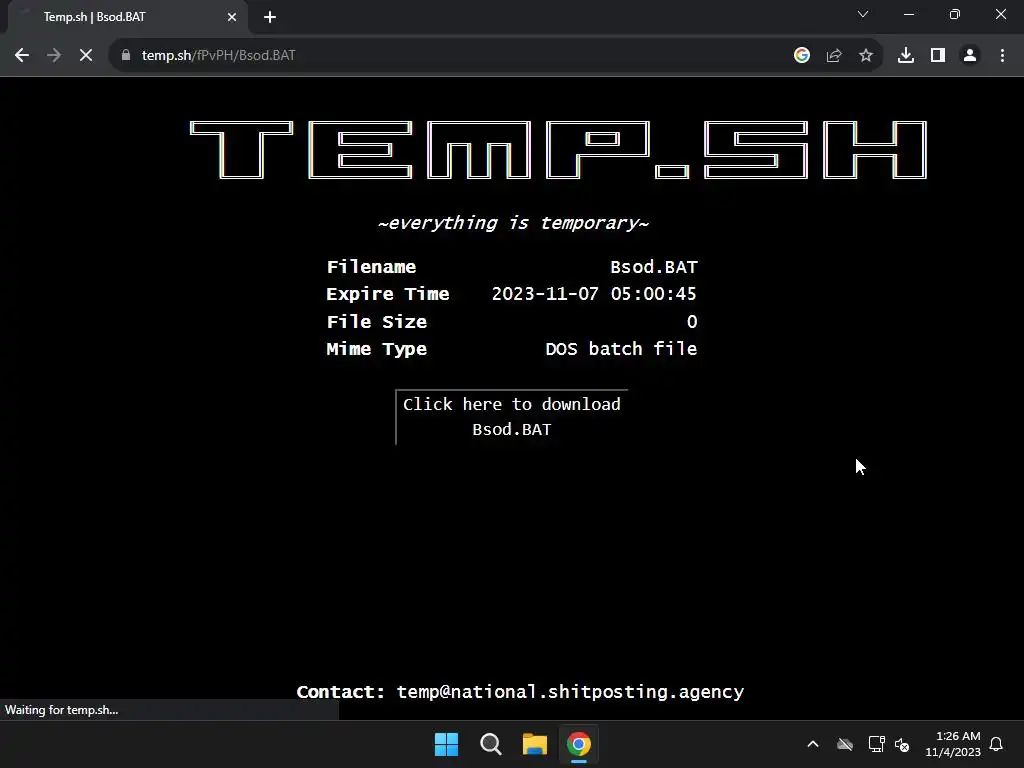The image size is (1024, 768).
Task: Click the File Size label
Action: point(377,322)
